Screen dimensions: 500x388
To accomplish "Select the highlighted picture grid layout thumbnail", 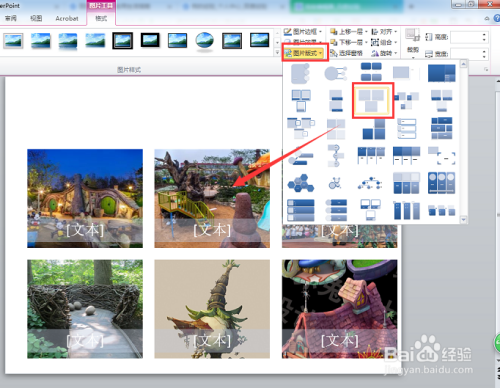I will point(373,101).
